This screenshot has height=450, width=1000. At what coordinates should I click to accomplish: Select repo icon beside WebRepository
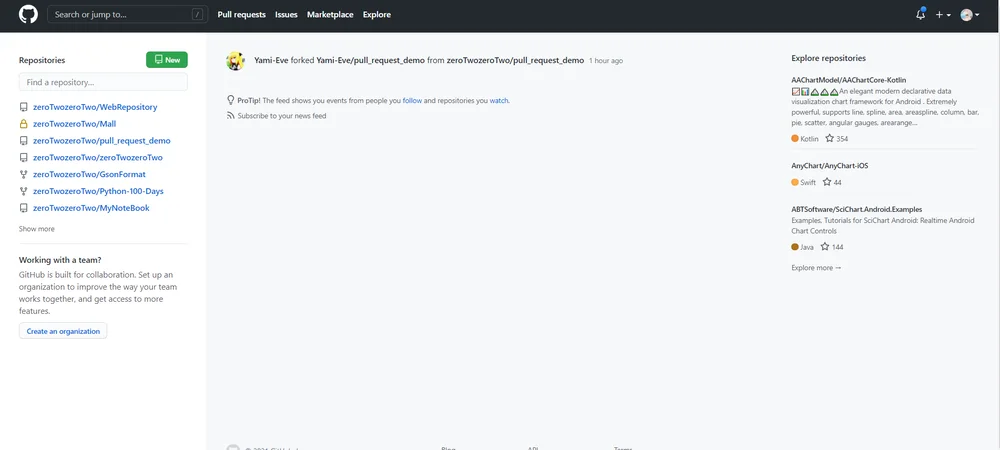tap(24, 107)
